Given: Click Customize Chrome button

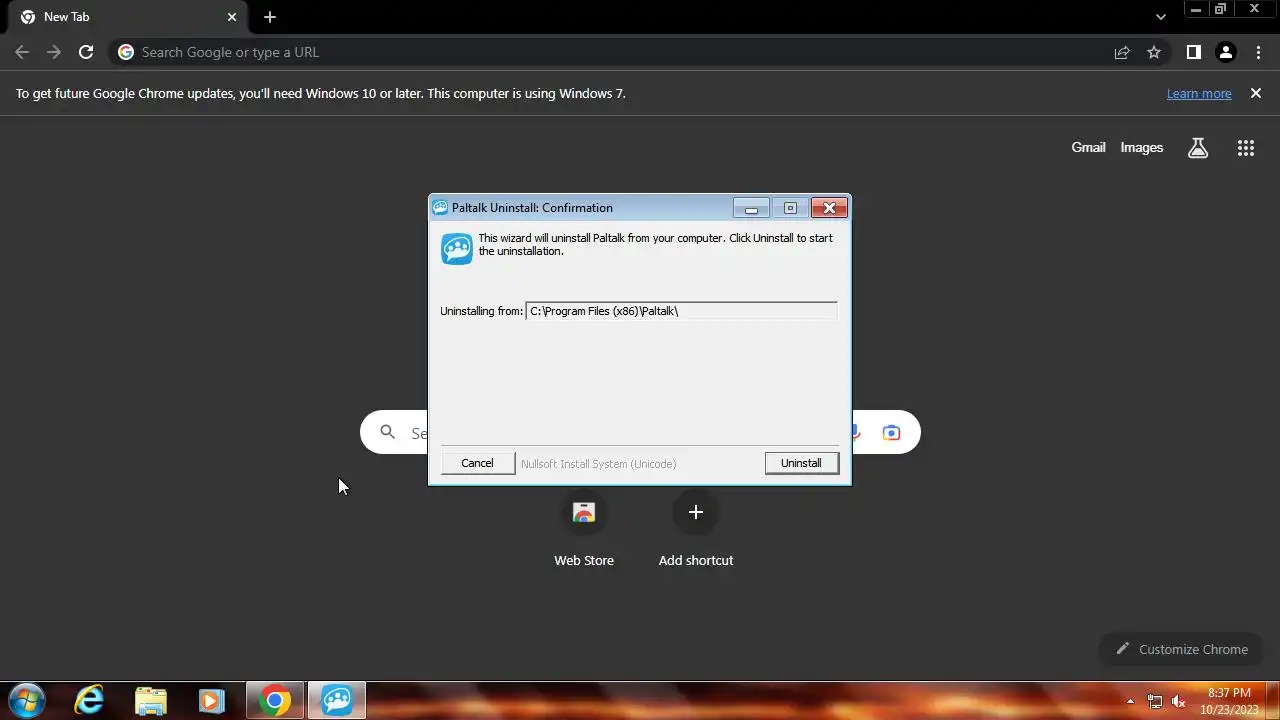Looking at the screenshot, I should click(1182, 649).
